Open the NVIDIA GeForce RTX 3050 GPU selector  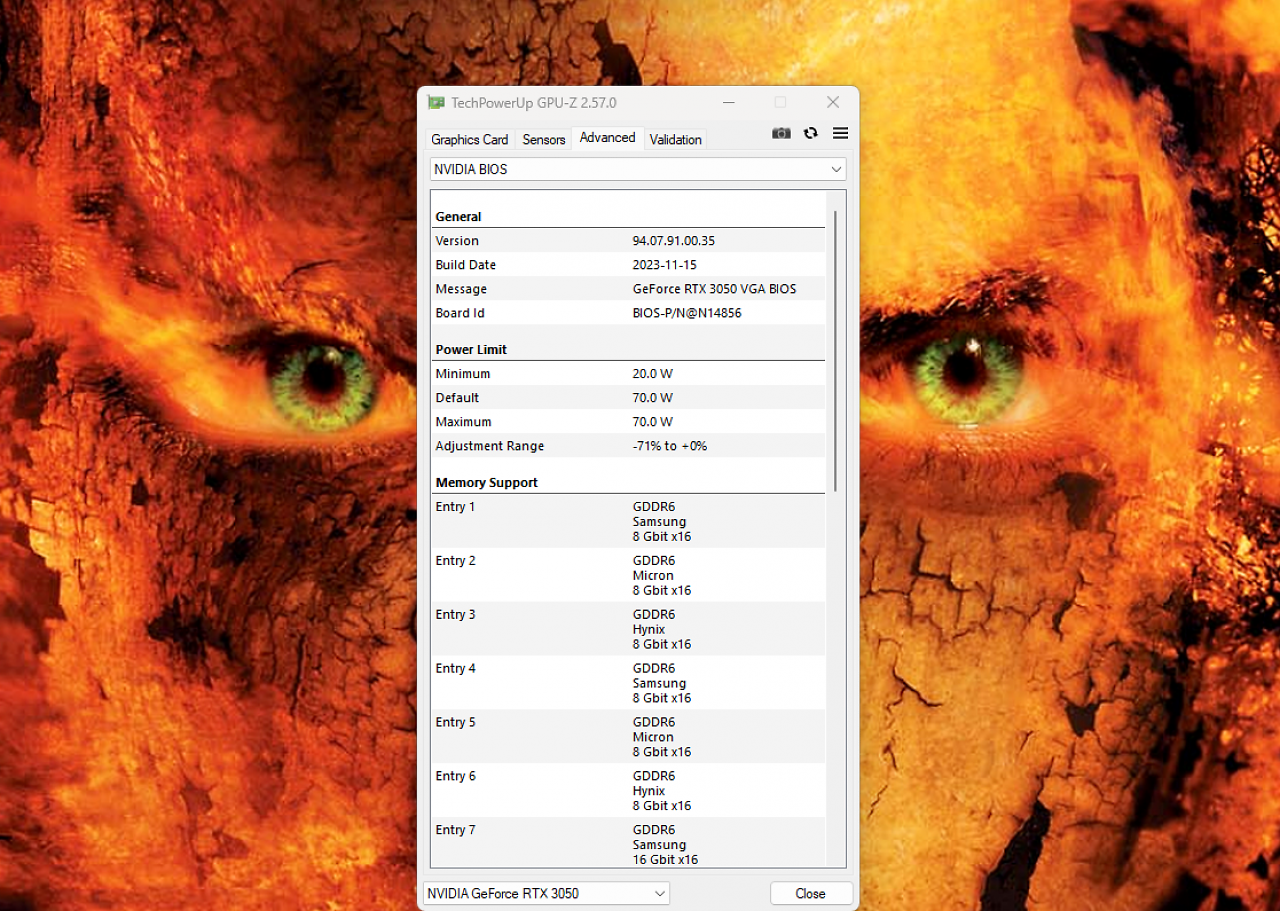(546, 893)
